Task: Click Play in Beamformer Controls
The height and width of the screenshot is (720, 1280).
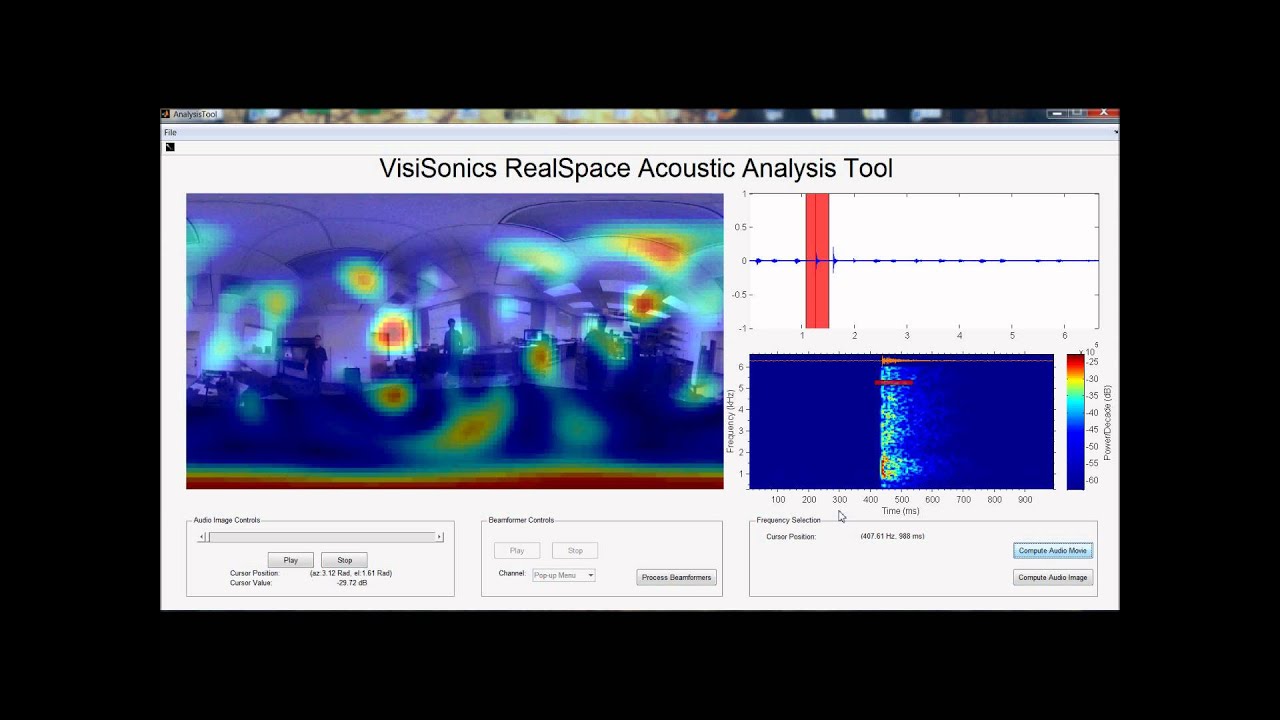Action: [517, 550]
